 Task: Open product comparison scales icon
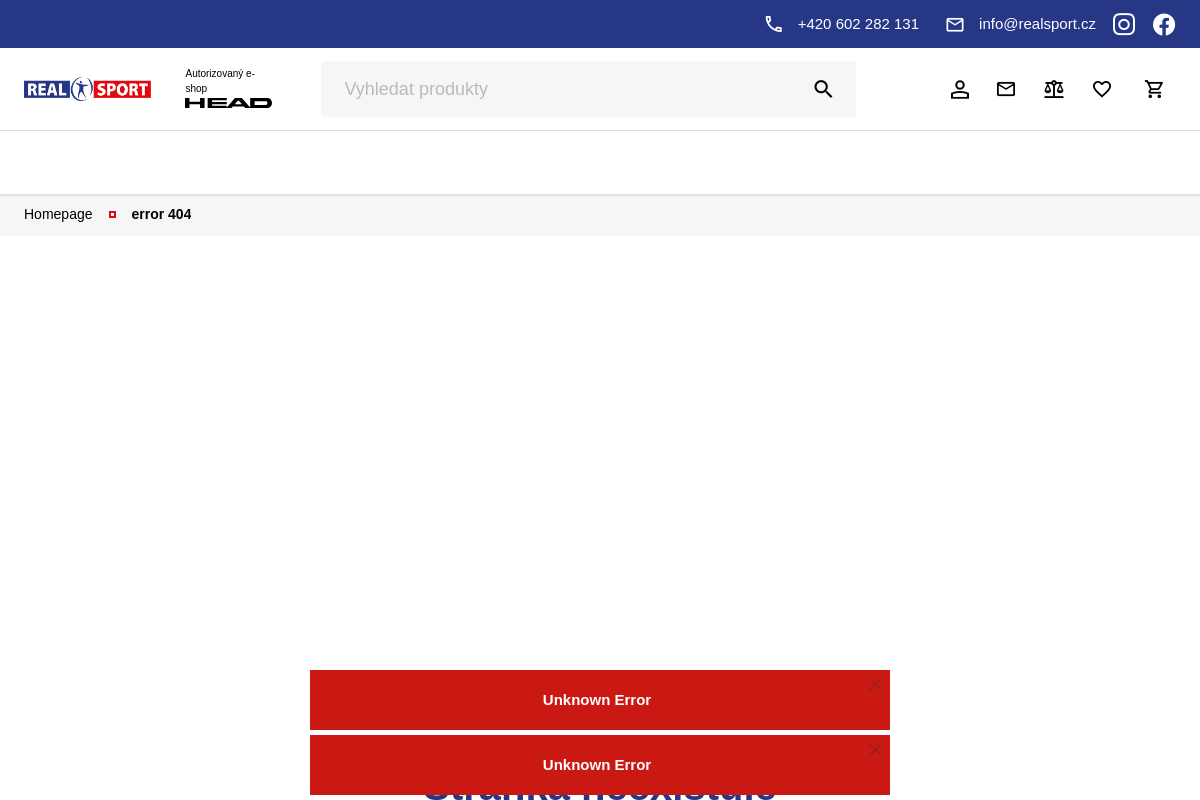(x=1054, y=89)
